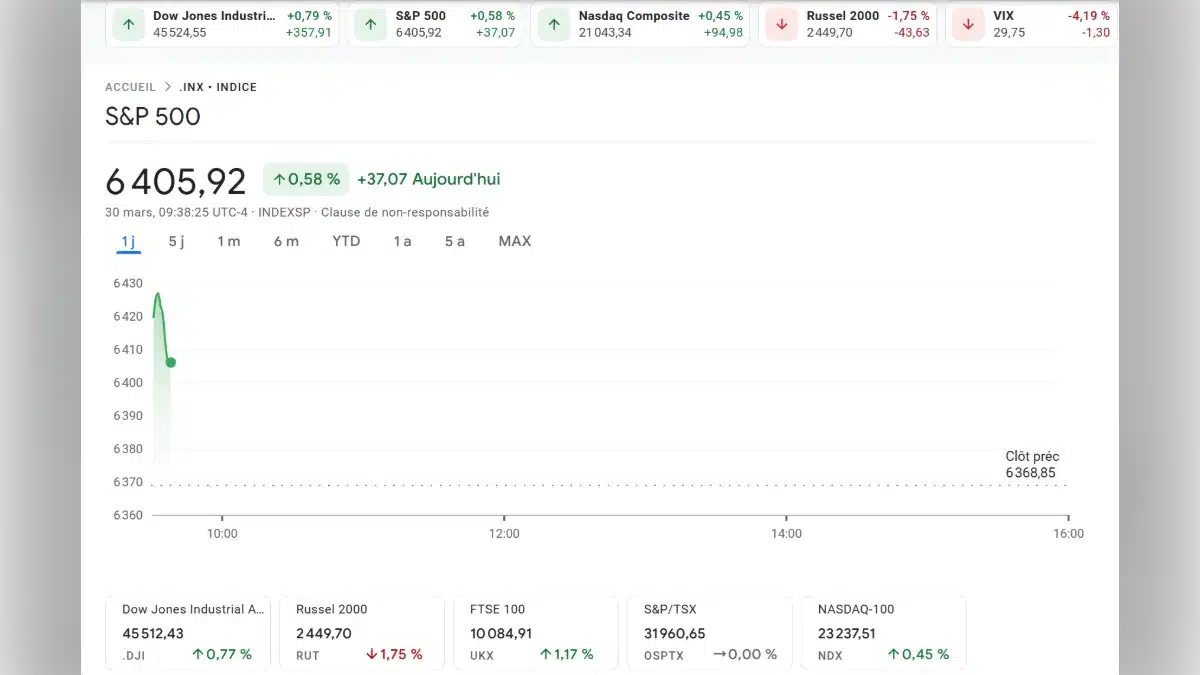Show the 6 m chart range

(286, 241)
